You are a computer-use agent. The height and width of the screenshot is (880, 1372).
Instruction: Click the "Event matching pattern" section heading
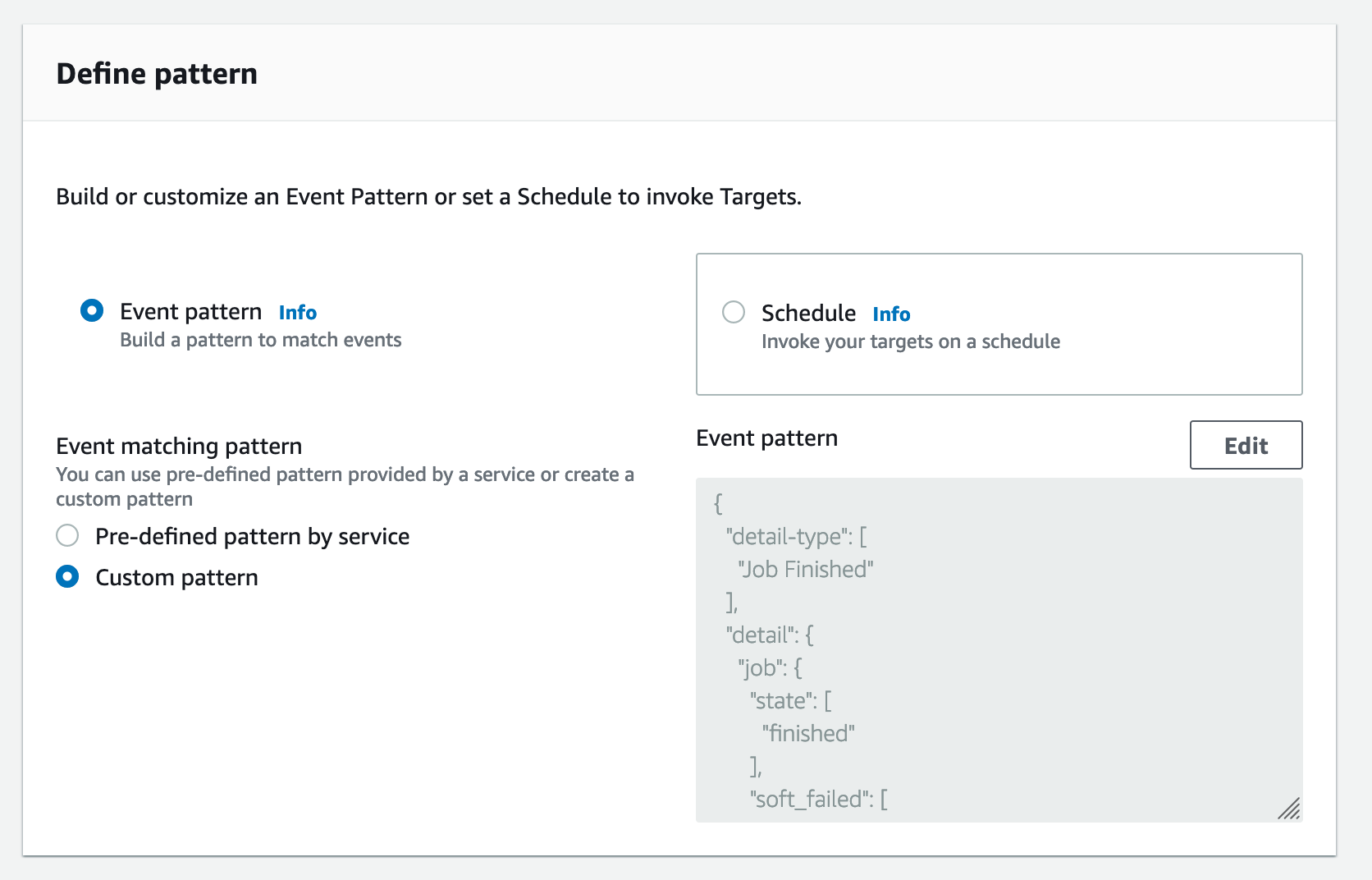coord(179,447)
